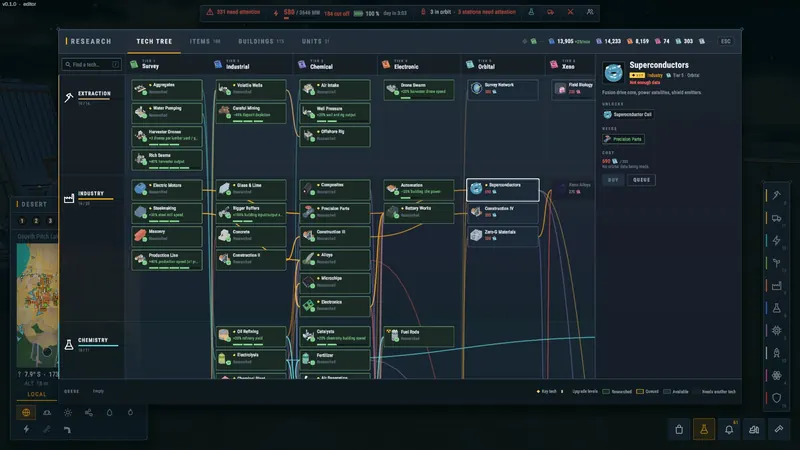Screen dimensions: 800x450
Task: Toggle the sun overlay icon on minimap
Action: [x=68, y=412]
